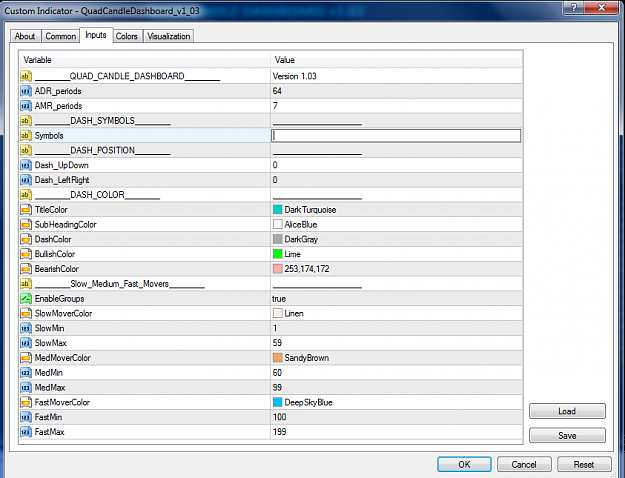Click the pink 253,174,172 BearishColor swatch
Viewport: 625px width, 478px height.
(277, 269)
